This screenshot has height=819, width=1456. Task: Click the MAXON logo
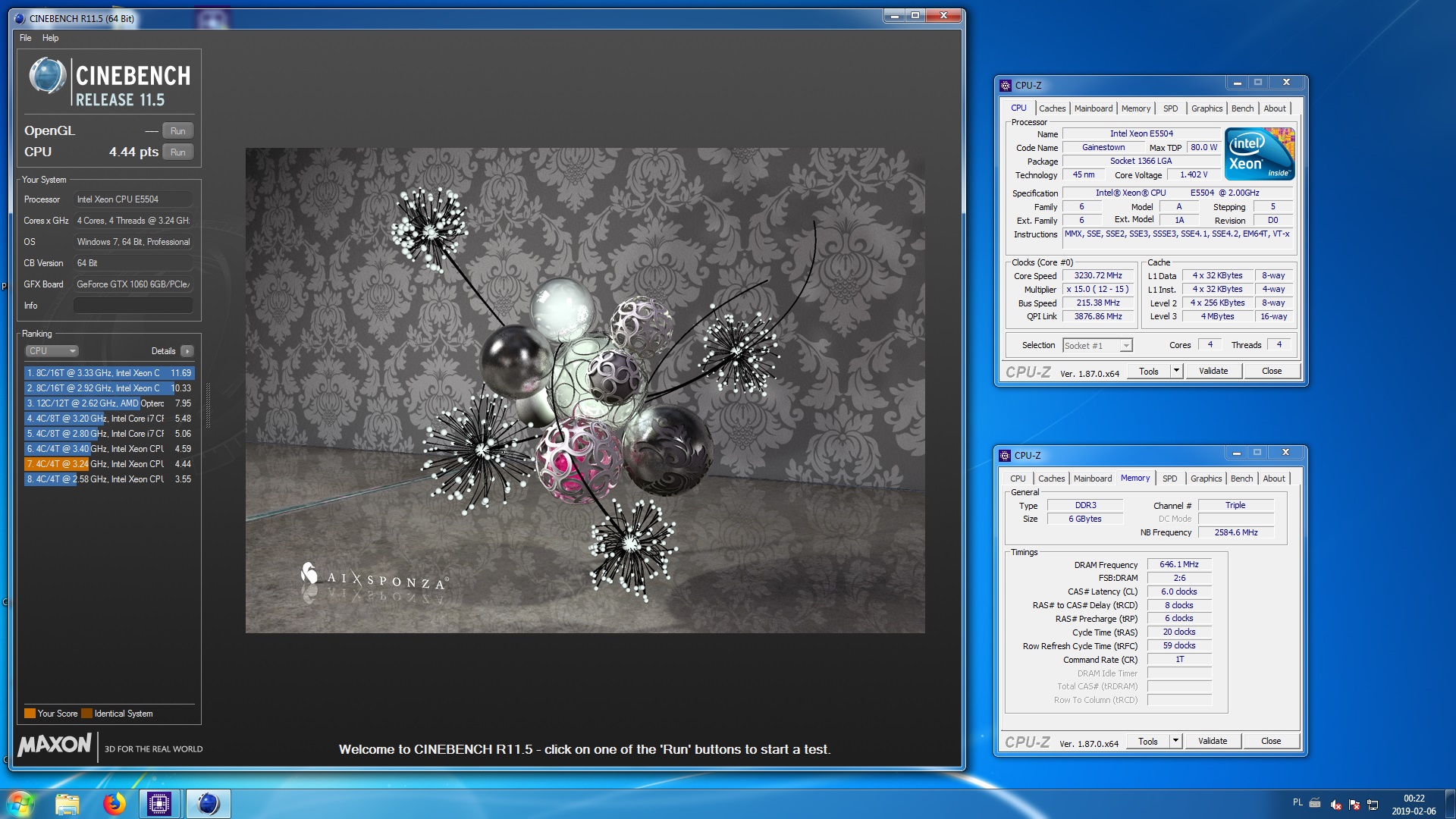tap(55, 745)
